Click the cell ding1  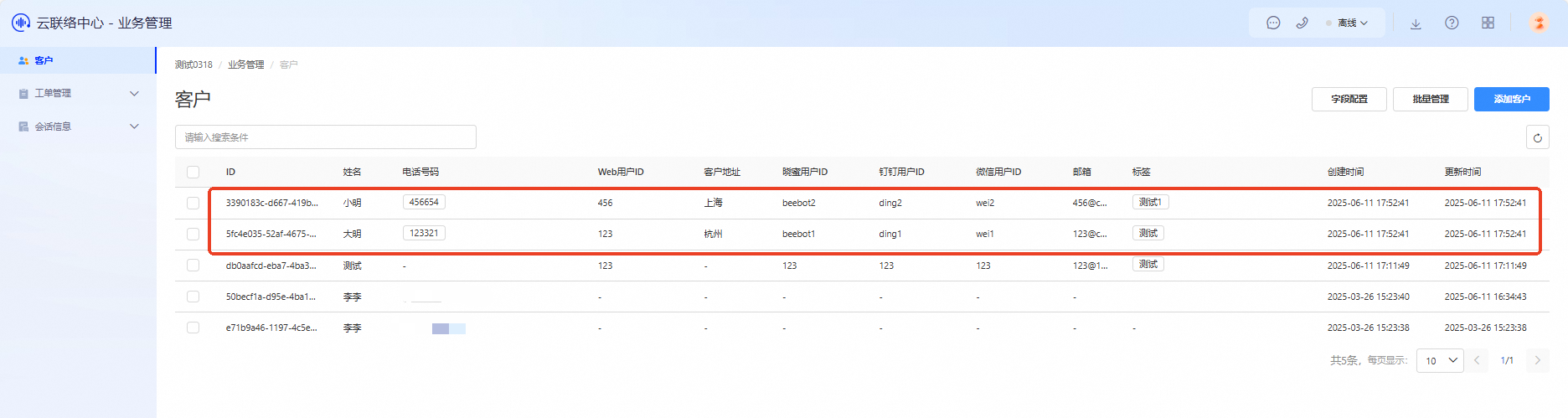point(890,234)
